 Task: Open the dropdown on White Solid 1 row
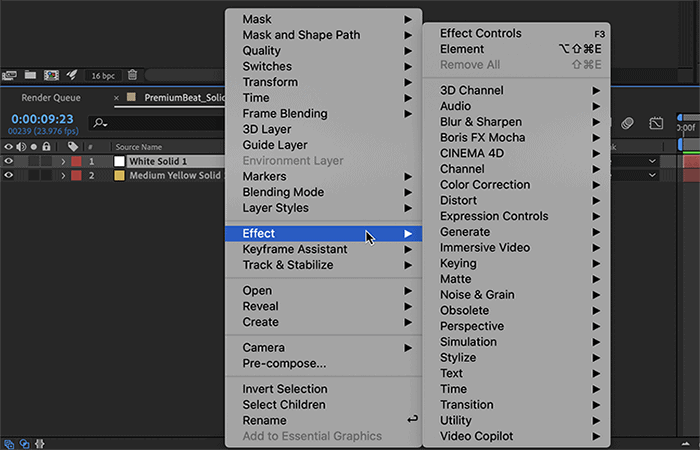(x=652, y=161)
